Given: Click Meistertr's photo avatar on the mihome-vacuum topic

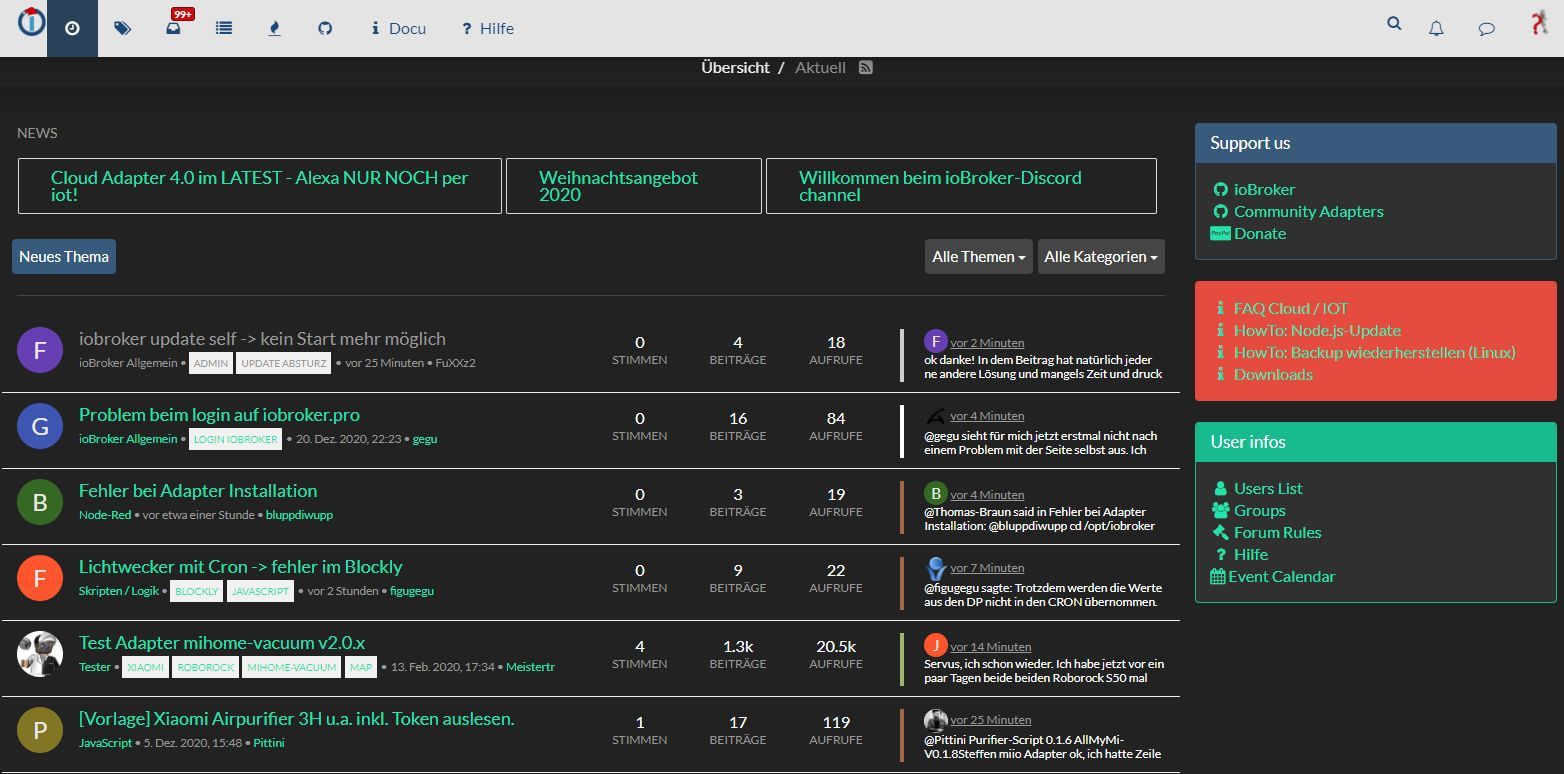Looking at the screenshot, I should click(x=40, y=654).
